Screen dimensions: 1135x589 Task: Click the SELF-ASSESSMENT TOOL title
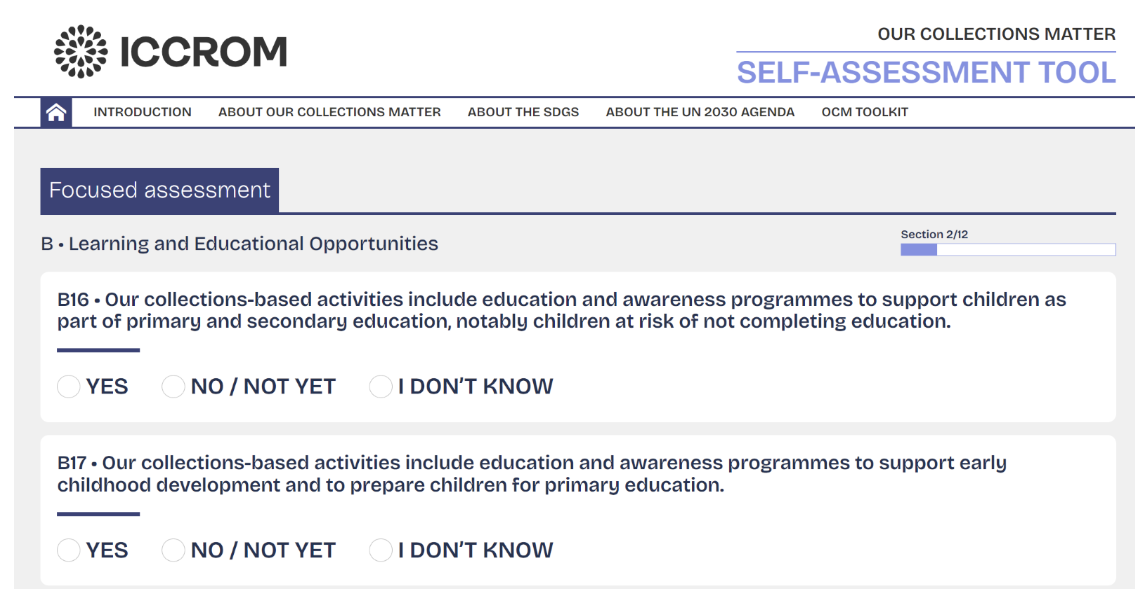click(926, 71)
